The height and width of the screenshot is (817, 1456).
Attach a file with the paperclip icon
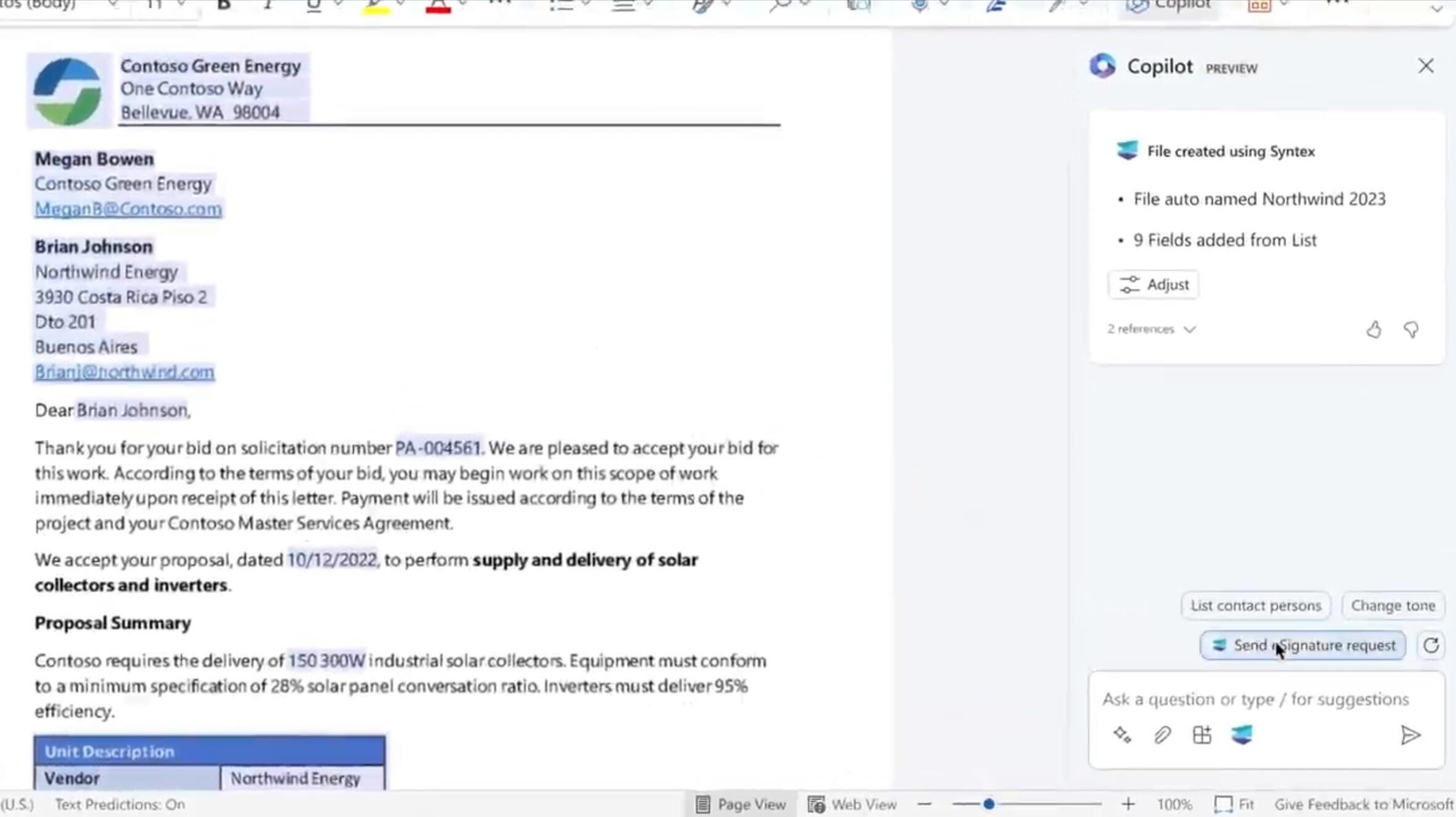tap(1162, 734)
